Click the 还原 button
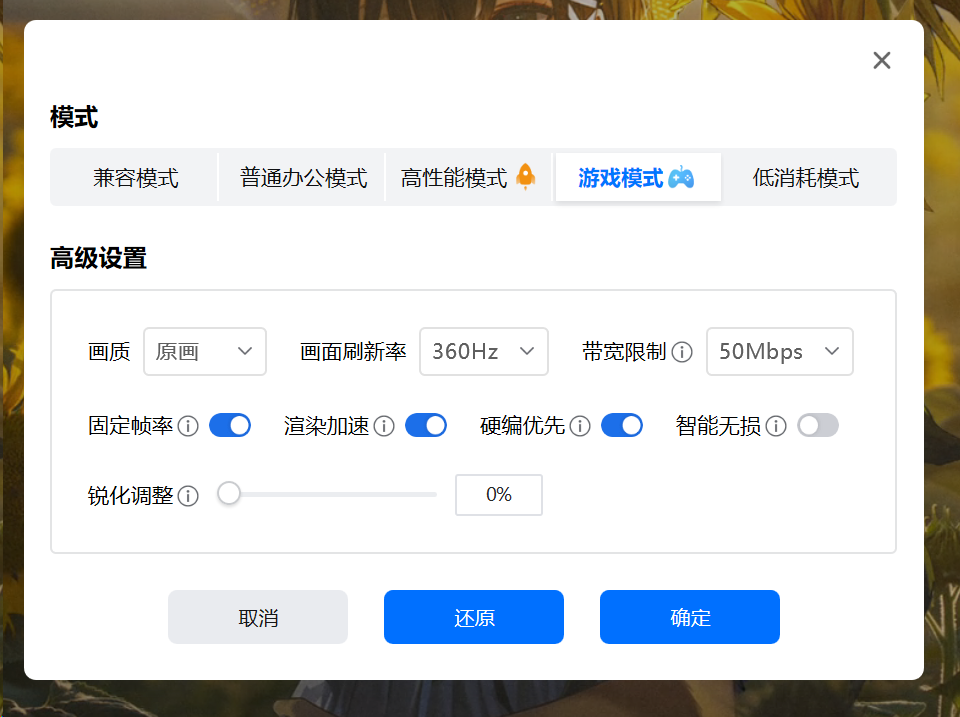The height and width of the screenshot is (717, 960). pyautogui.click(x=474, y=617)
